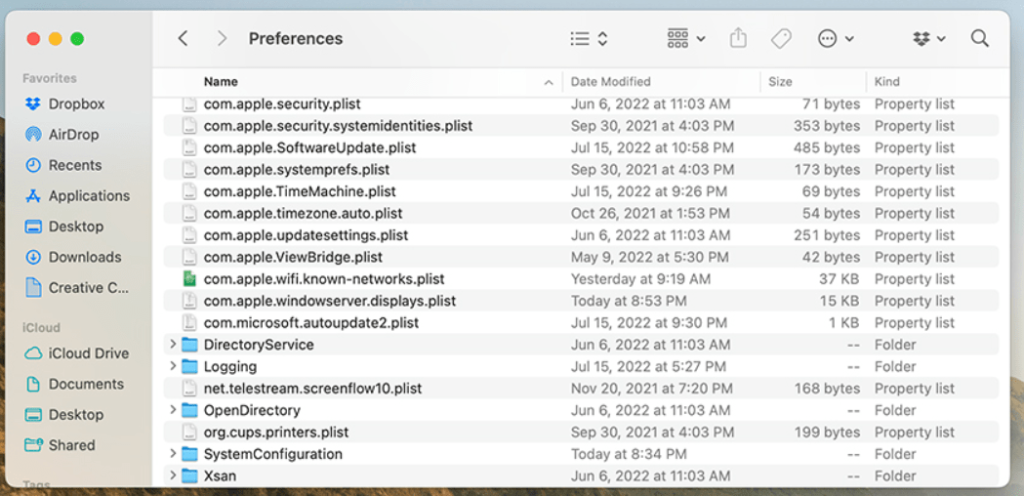Toggle the sort direction arrow in Name column
Image resolution: width=1024 pixels, height=496 pixels.
coord(549,83)
